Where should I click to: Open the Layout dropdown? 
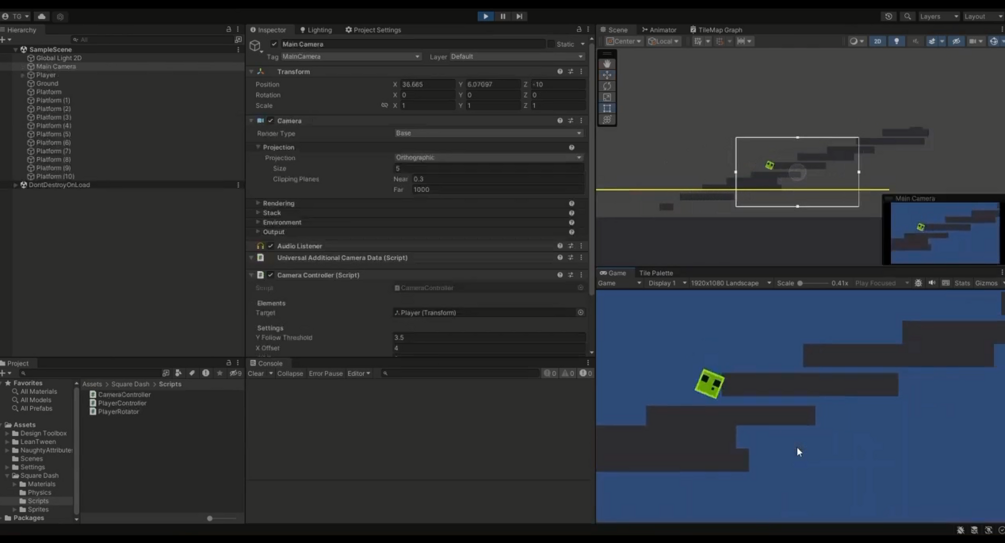click(x=982, y=17)
